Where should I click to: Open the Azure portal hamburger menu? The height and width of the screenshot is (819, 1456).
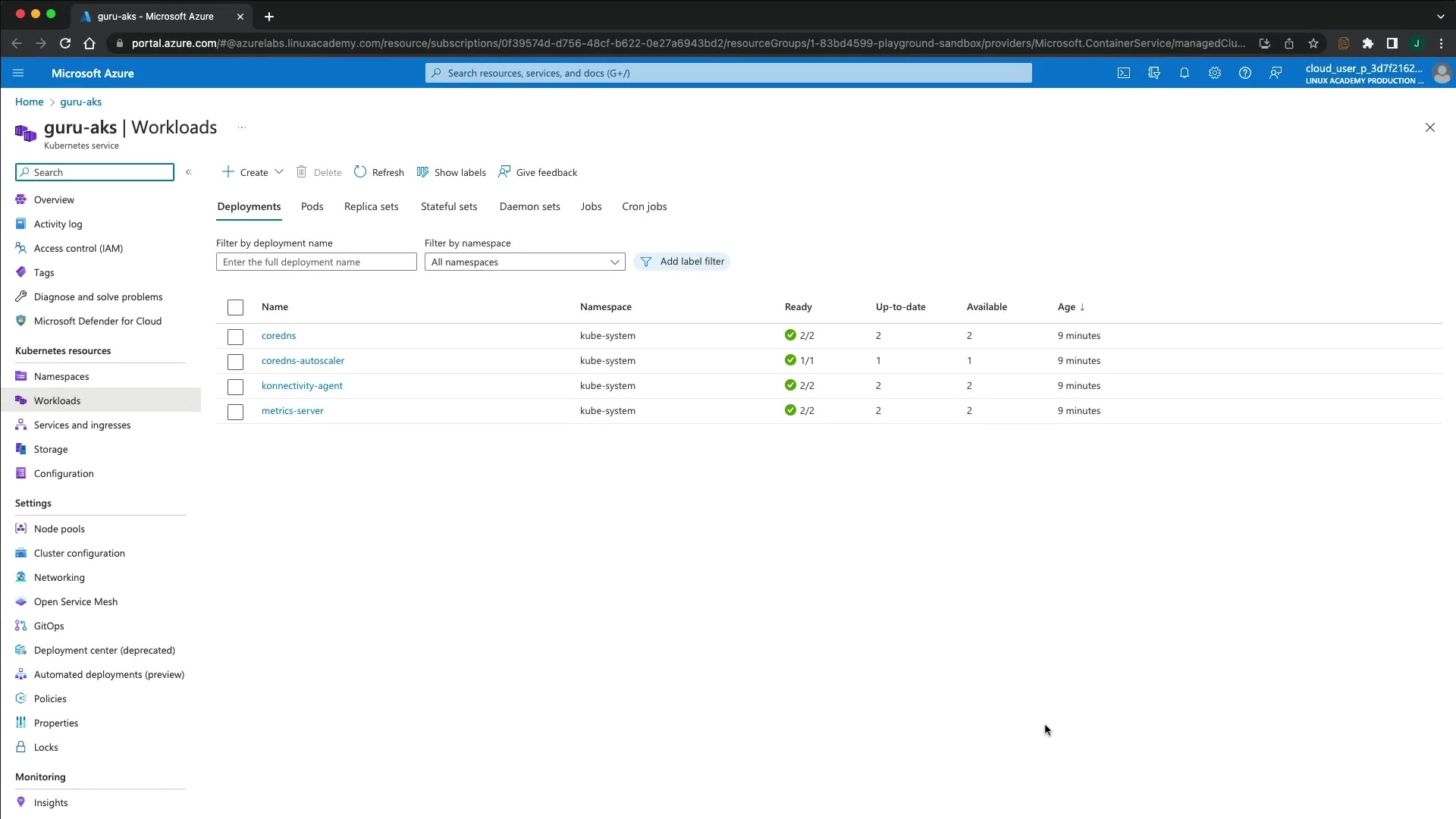click(x=18, y=73)
